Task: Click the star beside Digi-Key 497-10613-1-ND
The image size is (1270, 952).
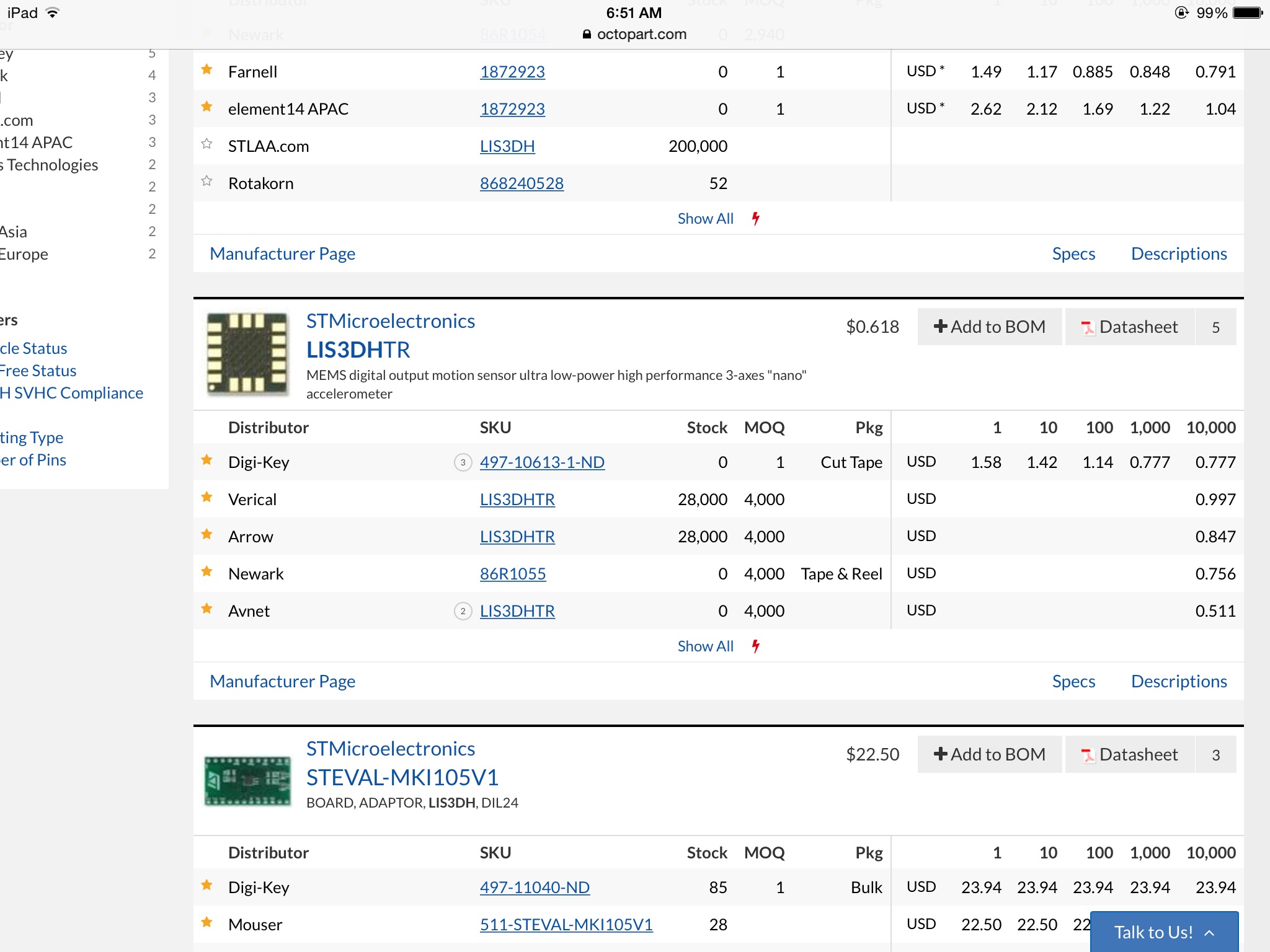Action: (207, 461)
